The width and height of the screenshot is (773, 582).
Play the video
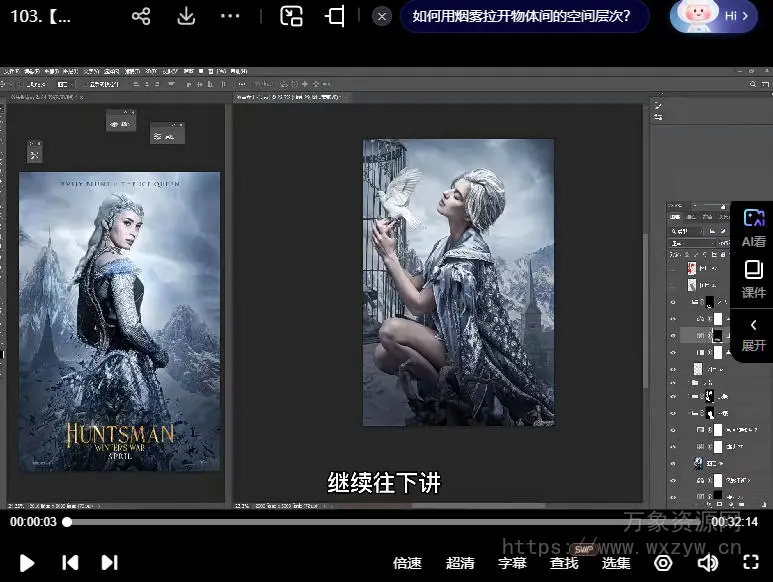pyautogui.click(x=27, y=562)
